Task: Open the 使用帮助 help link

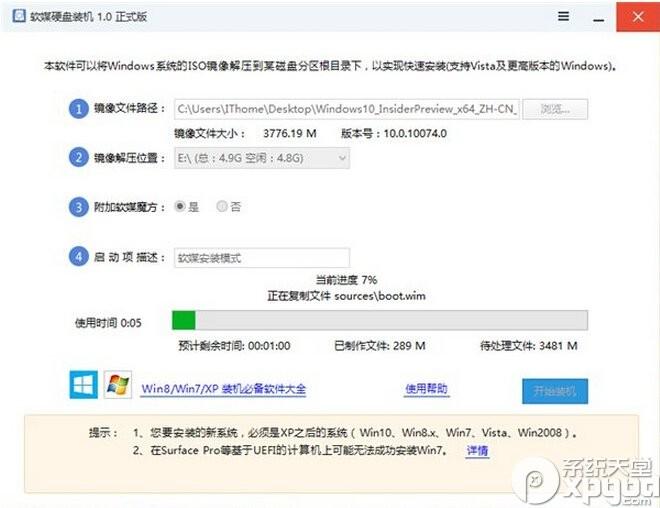Action: click(426, 389)
